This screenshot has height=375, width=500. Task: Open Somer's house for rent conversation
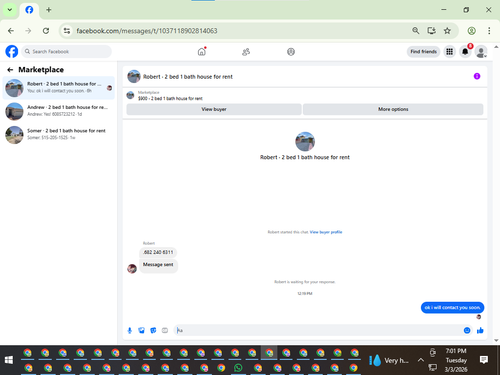point(59,134)
